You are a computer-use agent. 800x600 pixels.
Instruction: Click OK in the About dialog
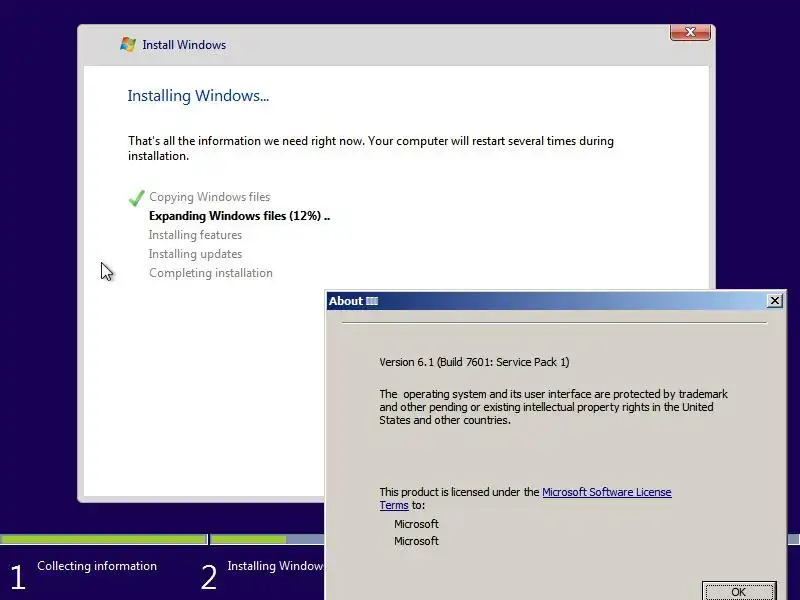(x=739, y=591)
